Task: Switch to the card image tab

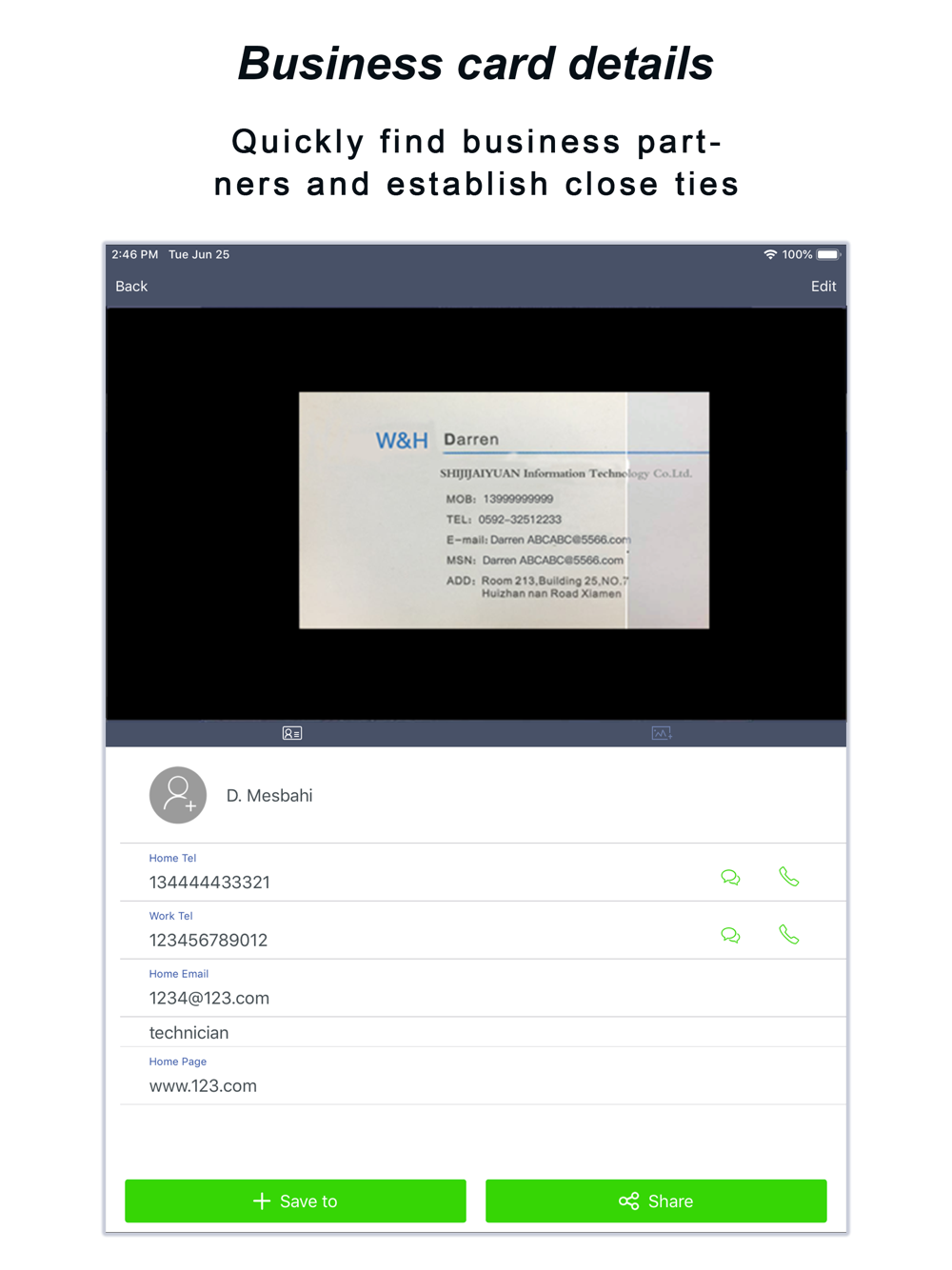Action: (x=662, y=733)
